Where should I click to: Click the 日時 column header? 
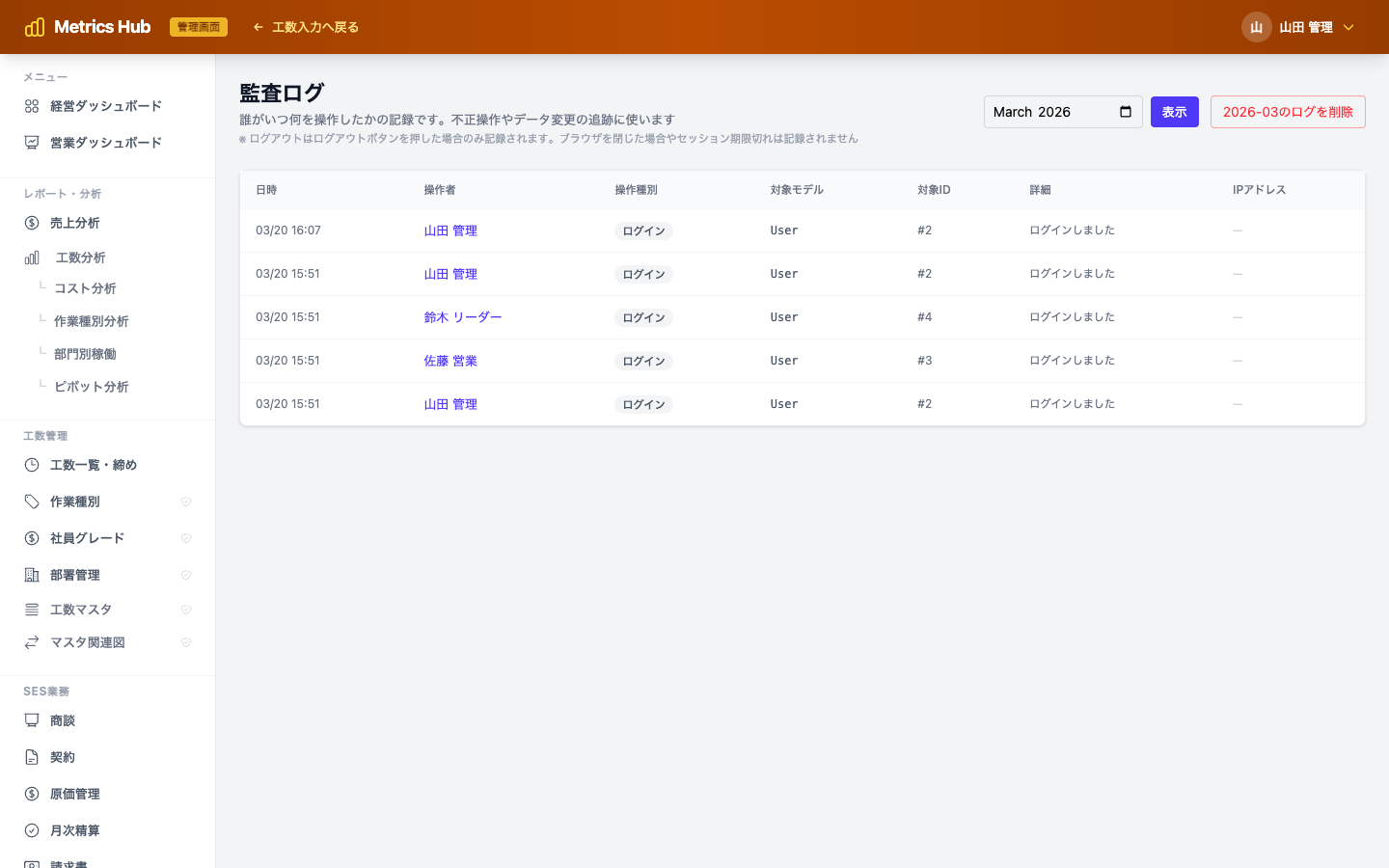(266, 190)
